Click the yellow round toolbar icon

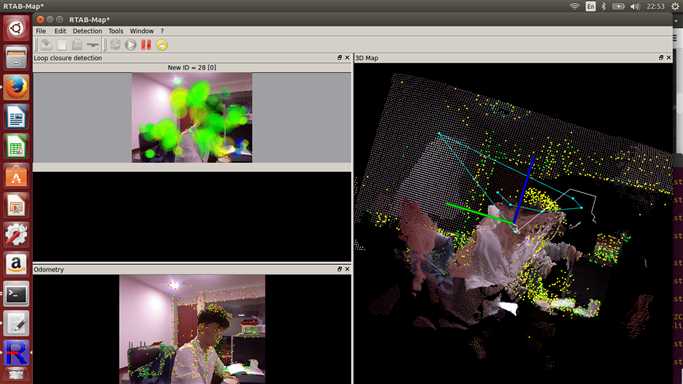[162, 44]
